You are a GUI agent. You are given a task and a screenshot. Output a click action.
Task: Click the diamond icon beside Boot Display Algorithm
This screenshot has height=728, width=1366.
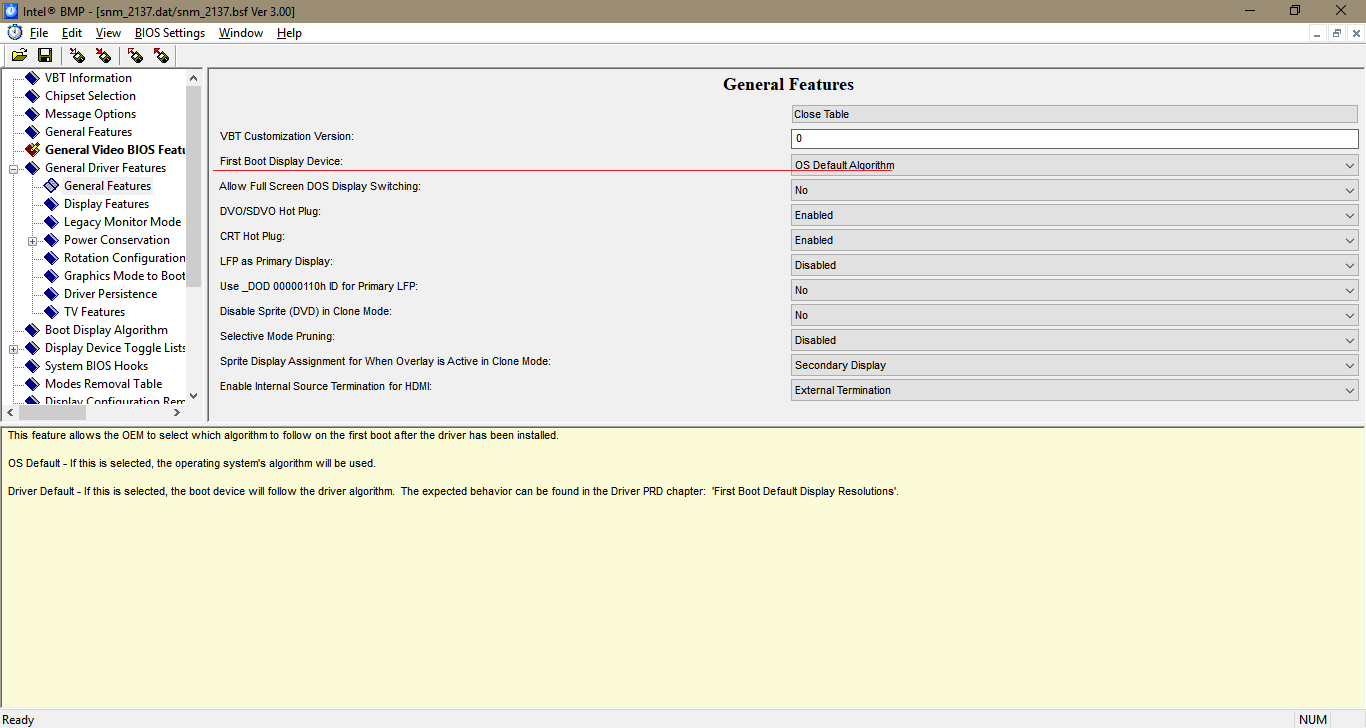(33, 330)
